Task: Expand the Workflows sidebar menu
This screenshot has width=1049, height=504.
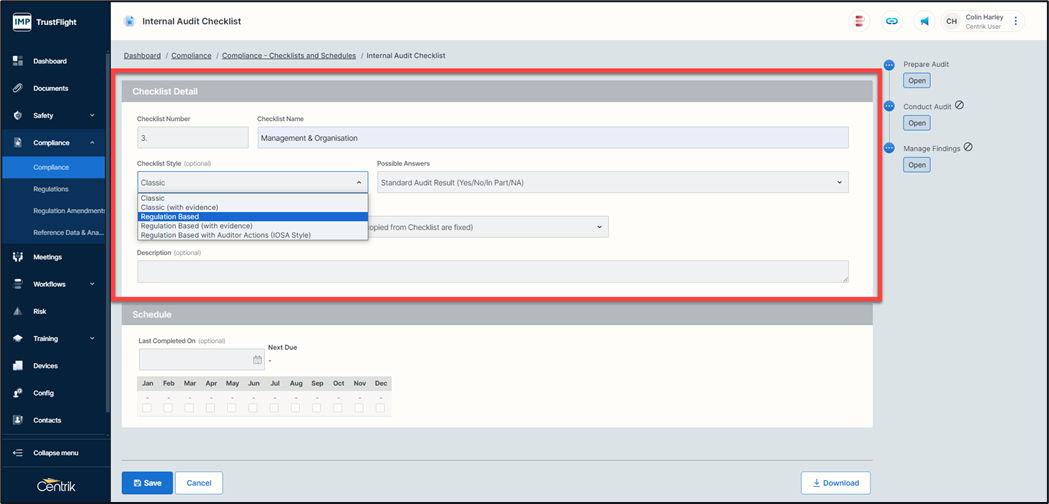Action: pos(50,284)
